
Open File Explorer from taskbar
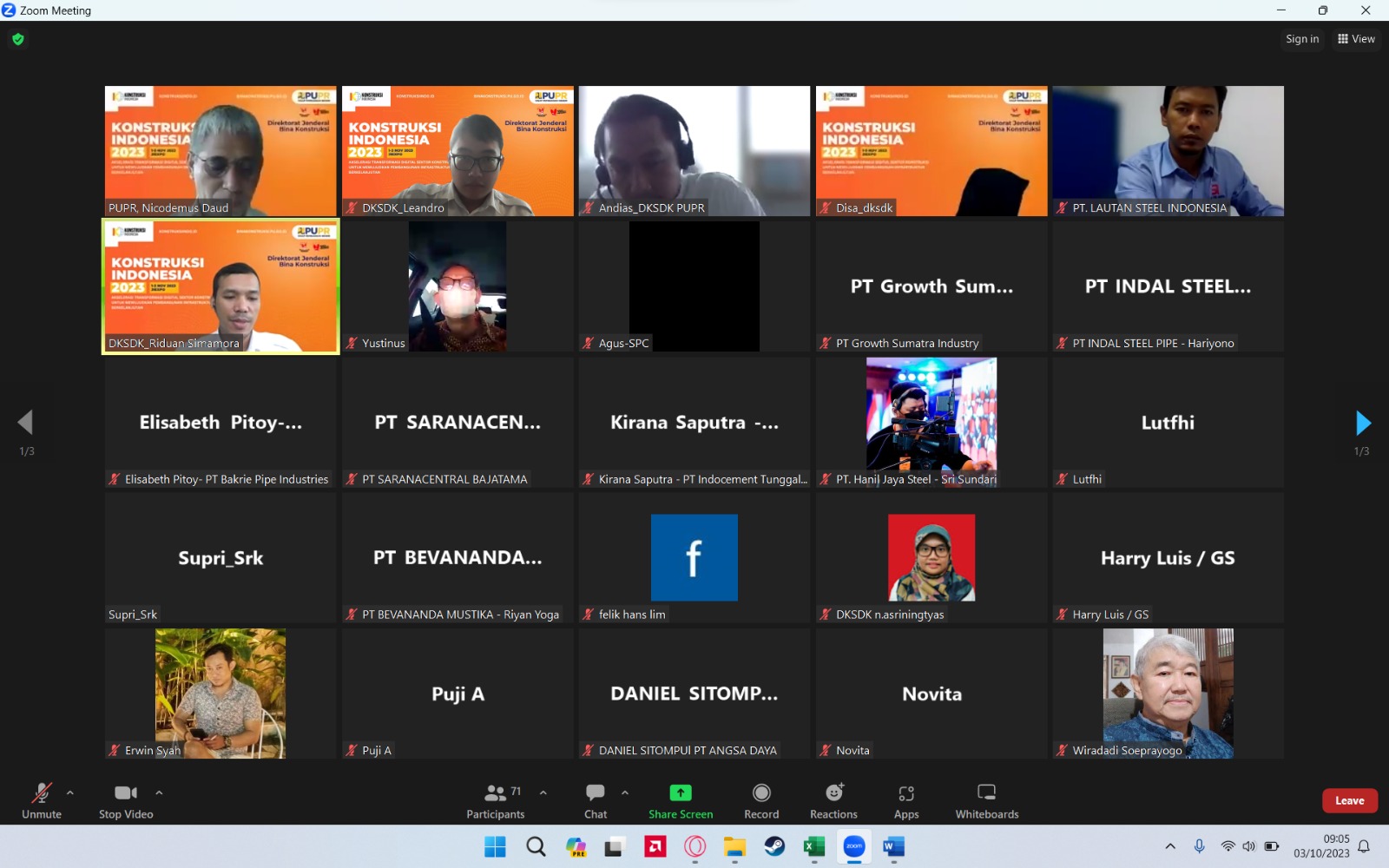click(x=734, y=846)
